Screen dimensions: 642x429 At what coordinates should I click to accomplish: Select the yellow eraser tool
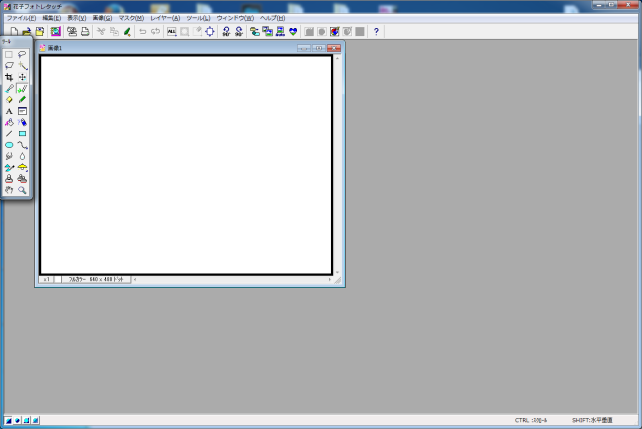(9, 99)
